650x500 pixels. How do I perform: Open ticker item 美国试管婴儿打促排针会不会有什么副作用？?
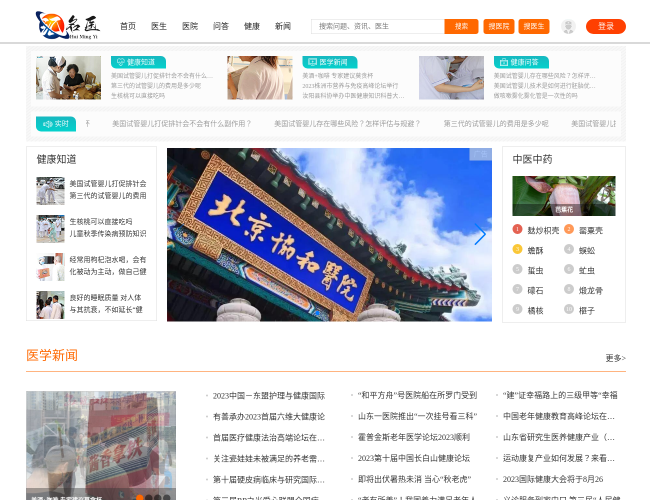pos(182,124)
